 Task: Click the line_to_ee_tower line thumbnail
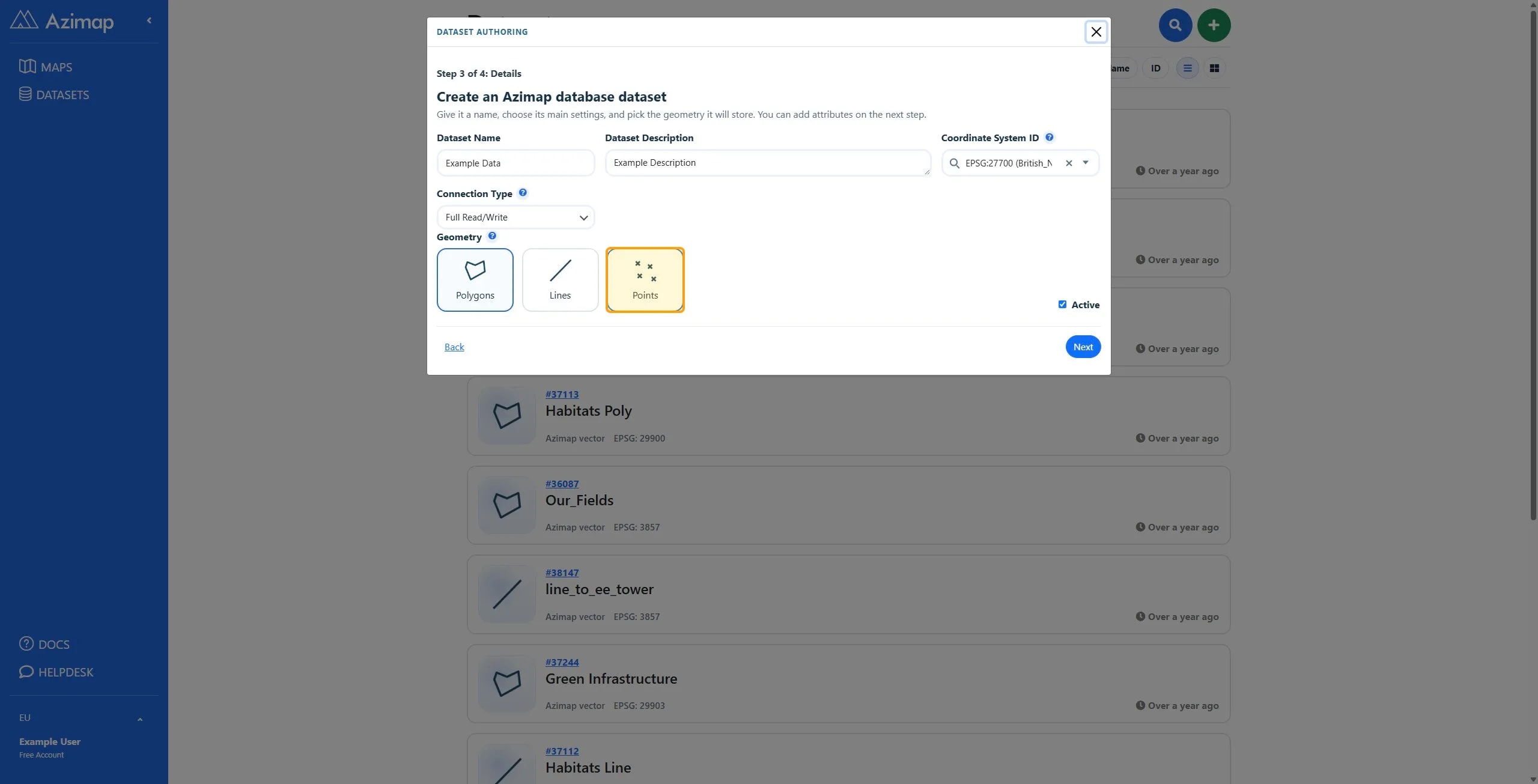point(506,594)
